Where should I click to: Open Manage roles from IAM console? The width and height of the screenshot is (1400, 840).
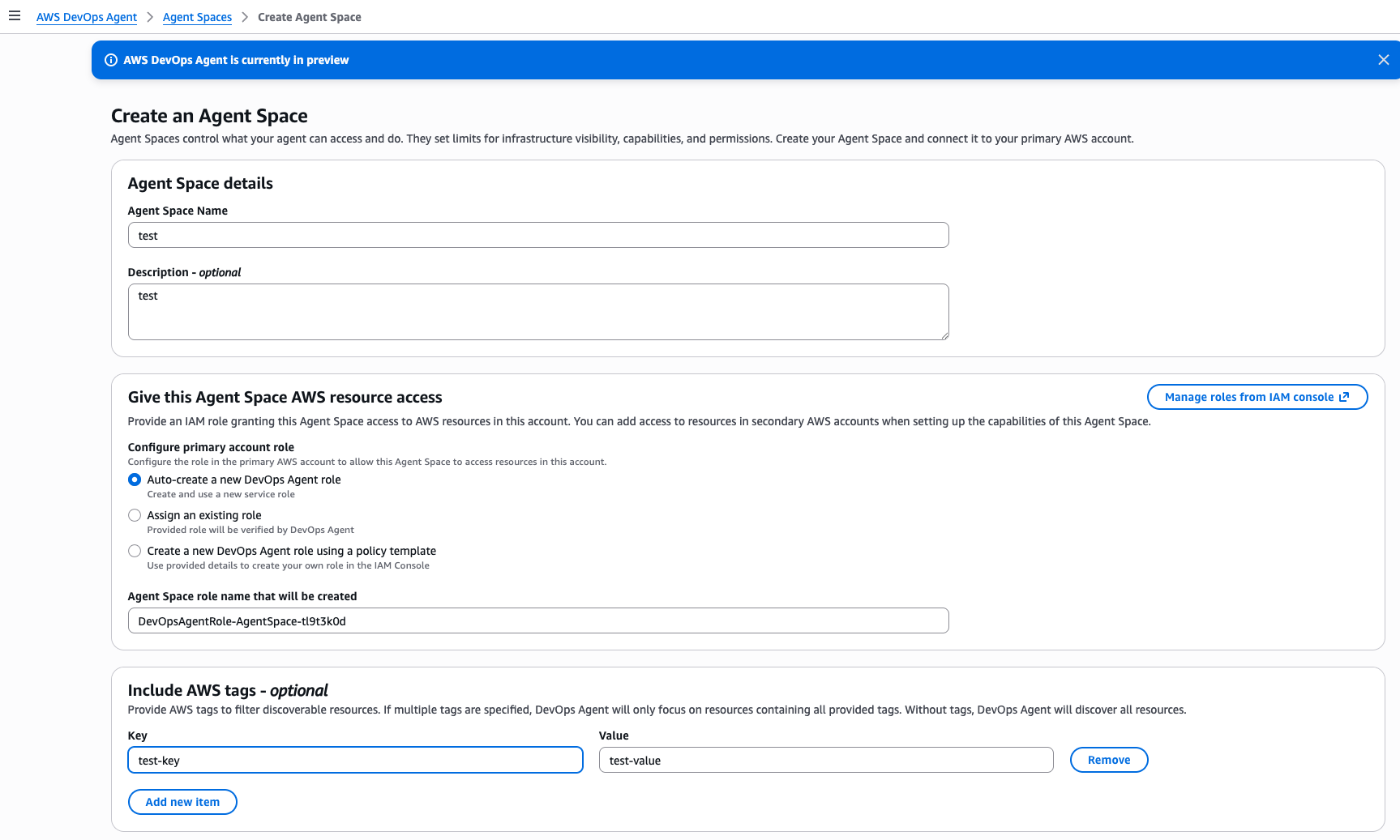[x=1257, y=397]
